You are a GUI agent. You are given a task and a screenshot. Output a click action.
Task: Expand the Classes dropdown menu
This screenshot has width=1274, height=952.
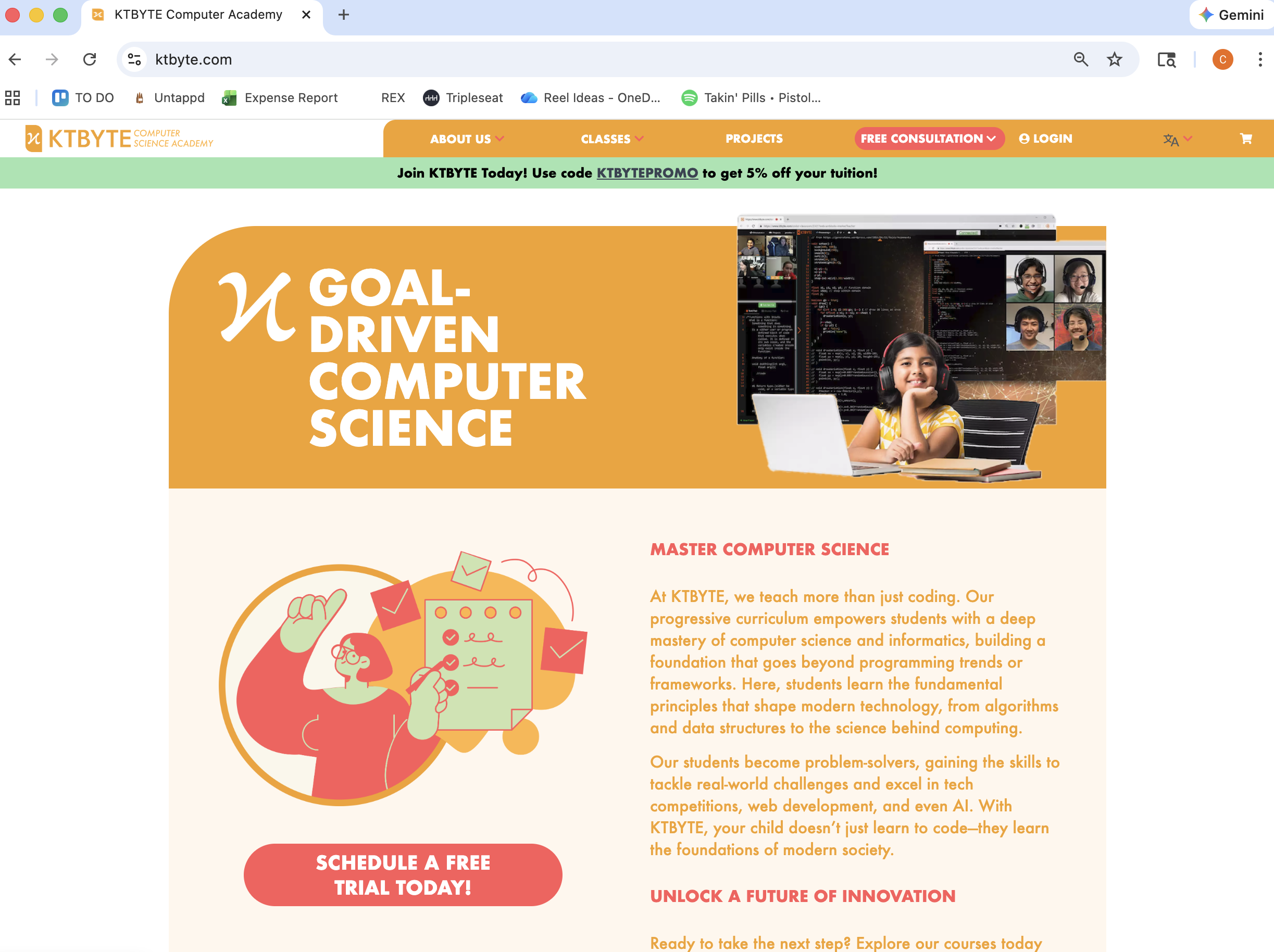pos(611,139)
